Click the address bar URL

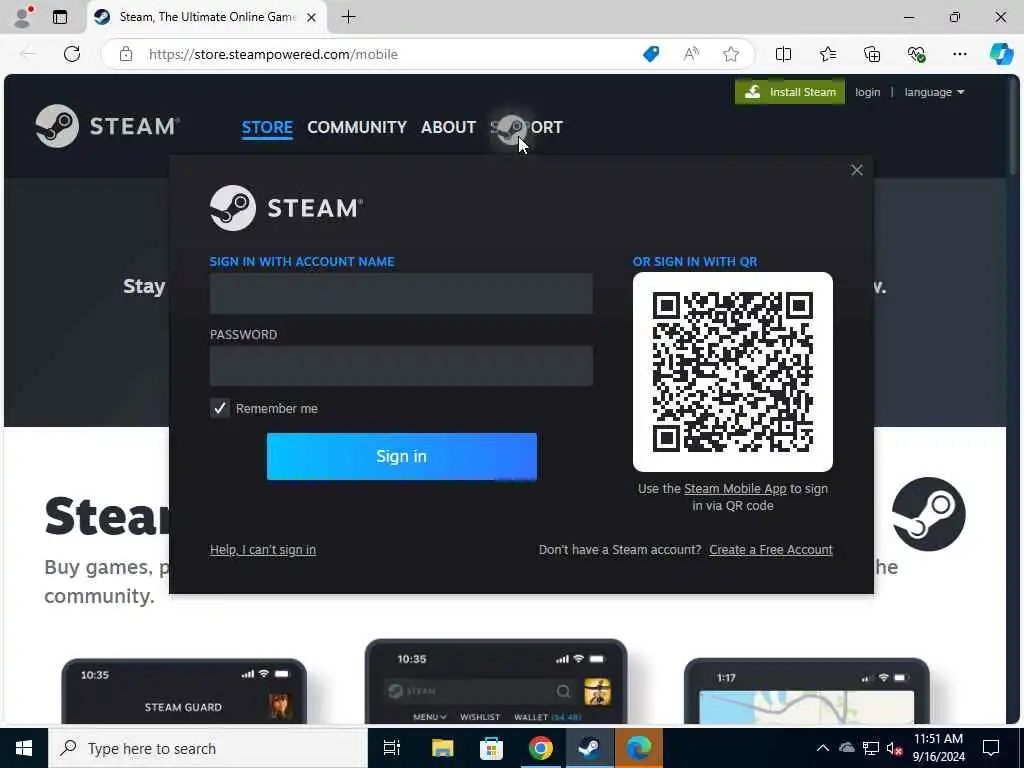273,54
